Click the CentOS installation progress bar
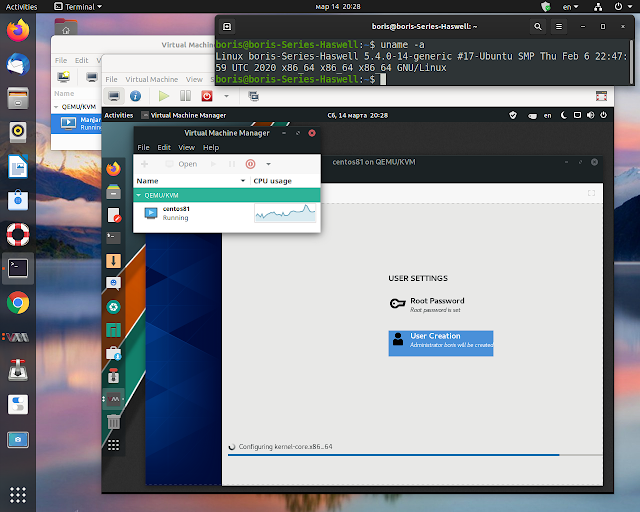The image size is (640, 512). (x=415, y=454)
